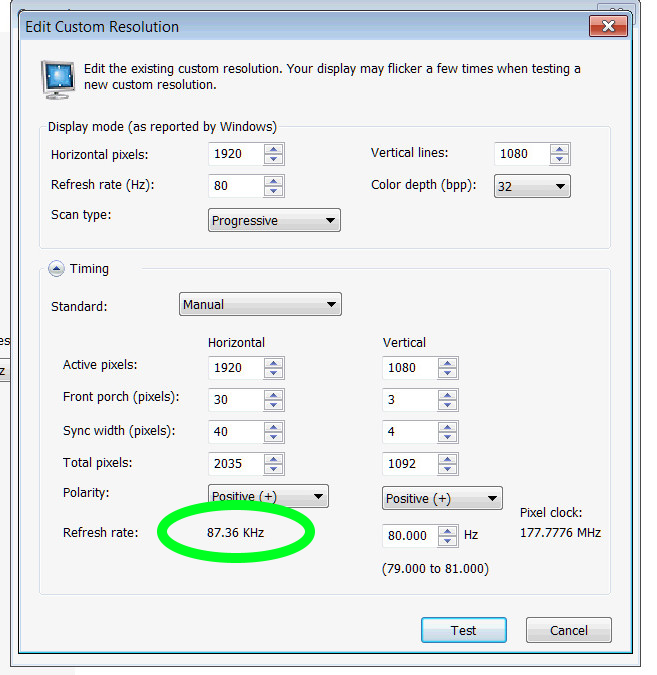Open the Color depth dropdown
Screen dimensions: 657x675
[x=532, y=186]
